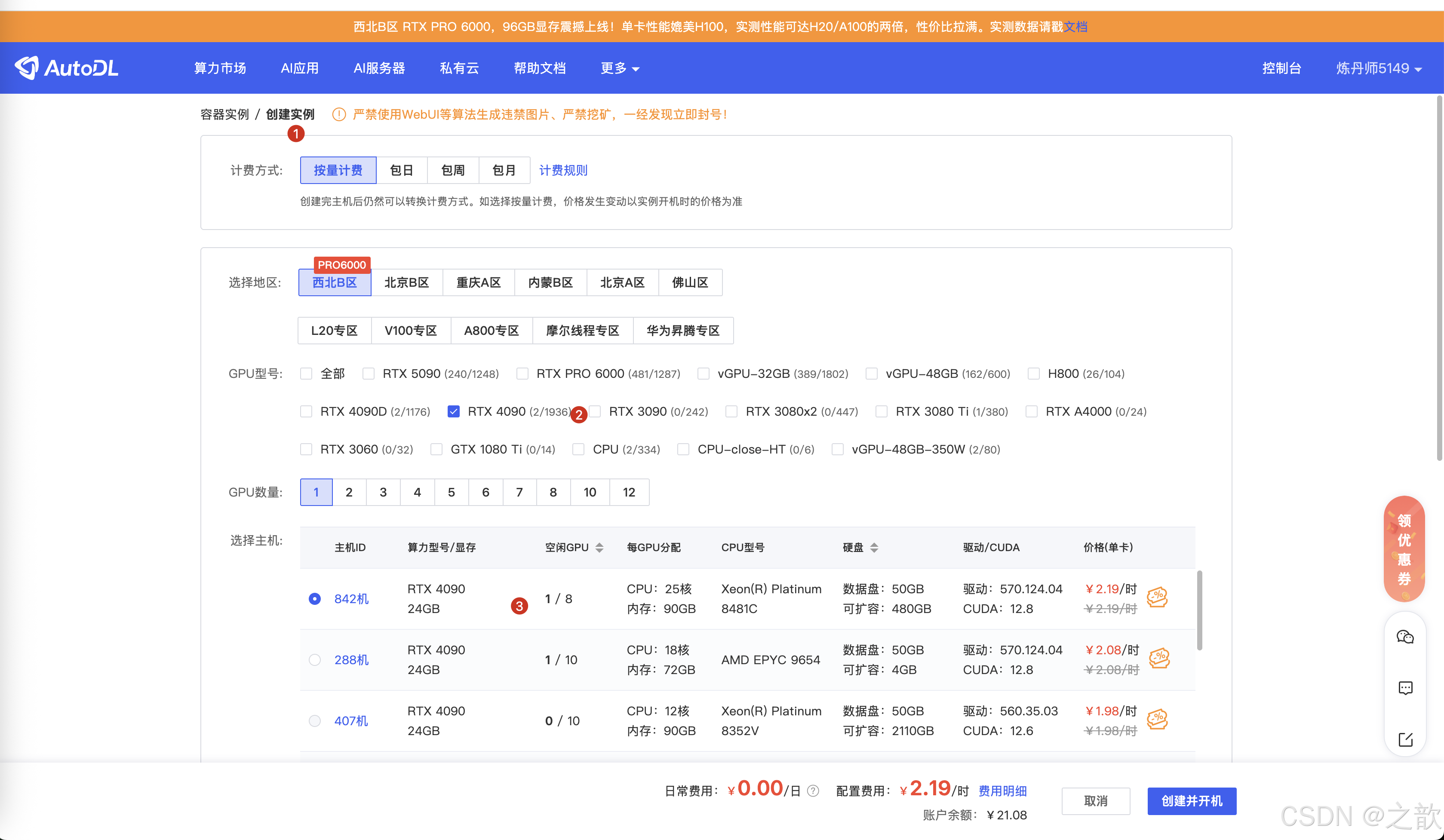Click the host table vertical scrollbar
Viewport: 1444px width, 840px height.
[x=1199, y=610]
